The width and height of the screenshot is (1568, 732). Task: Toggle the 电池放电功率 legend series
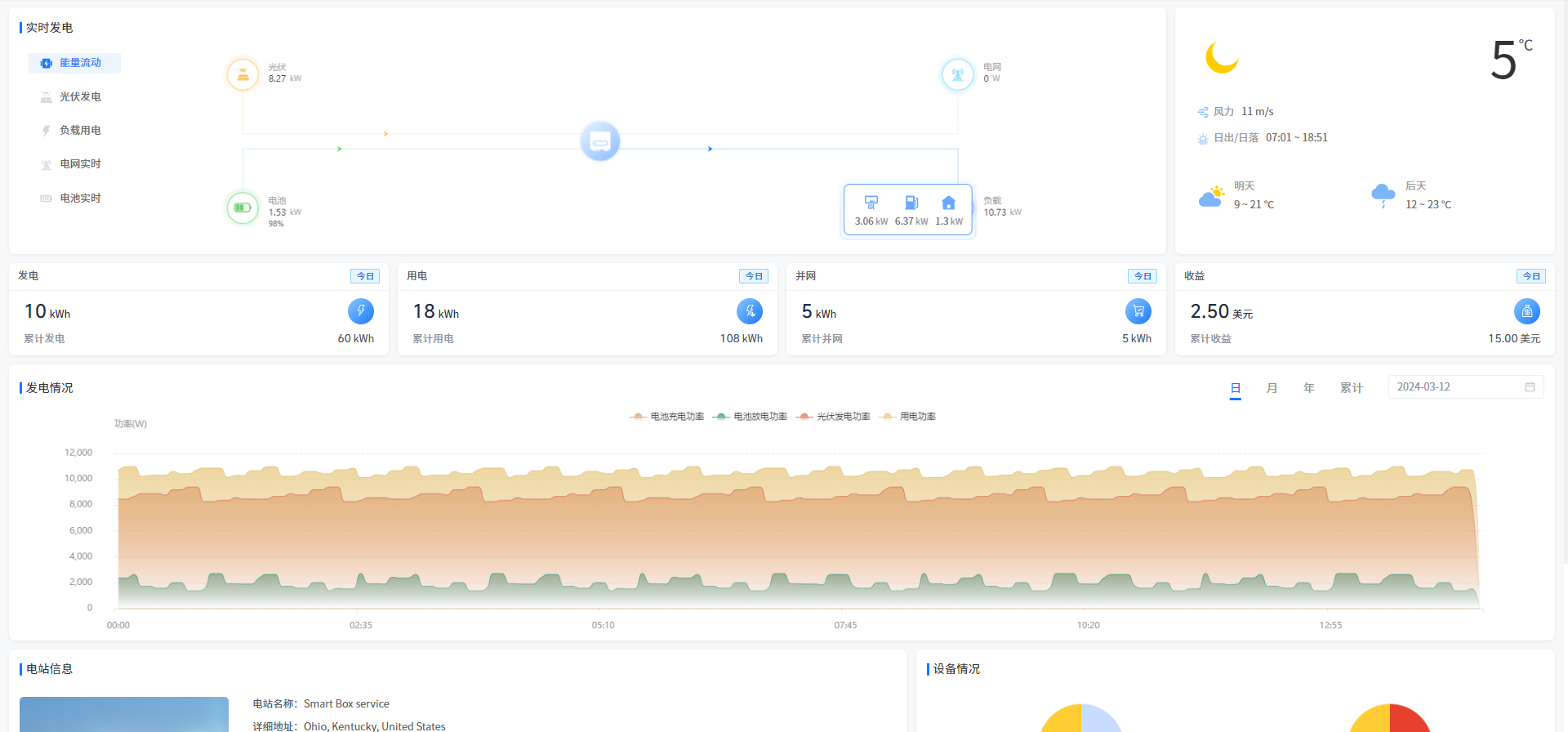[x=751, y=417]
